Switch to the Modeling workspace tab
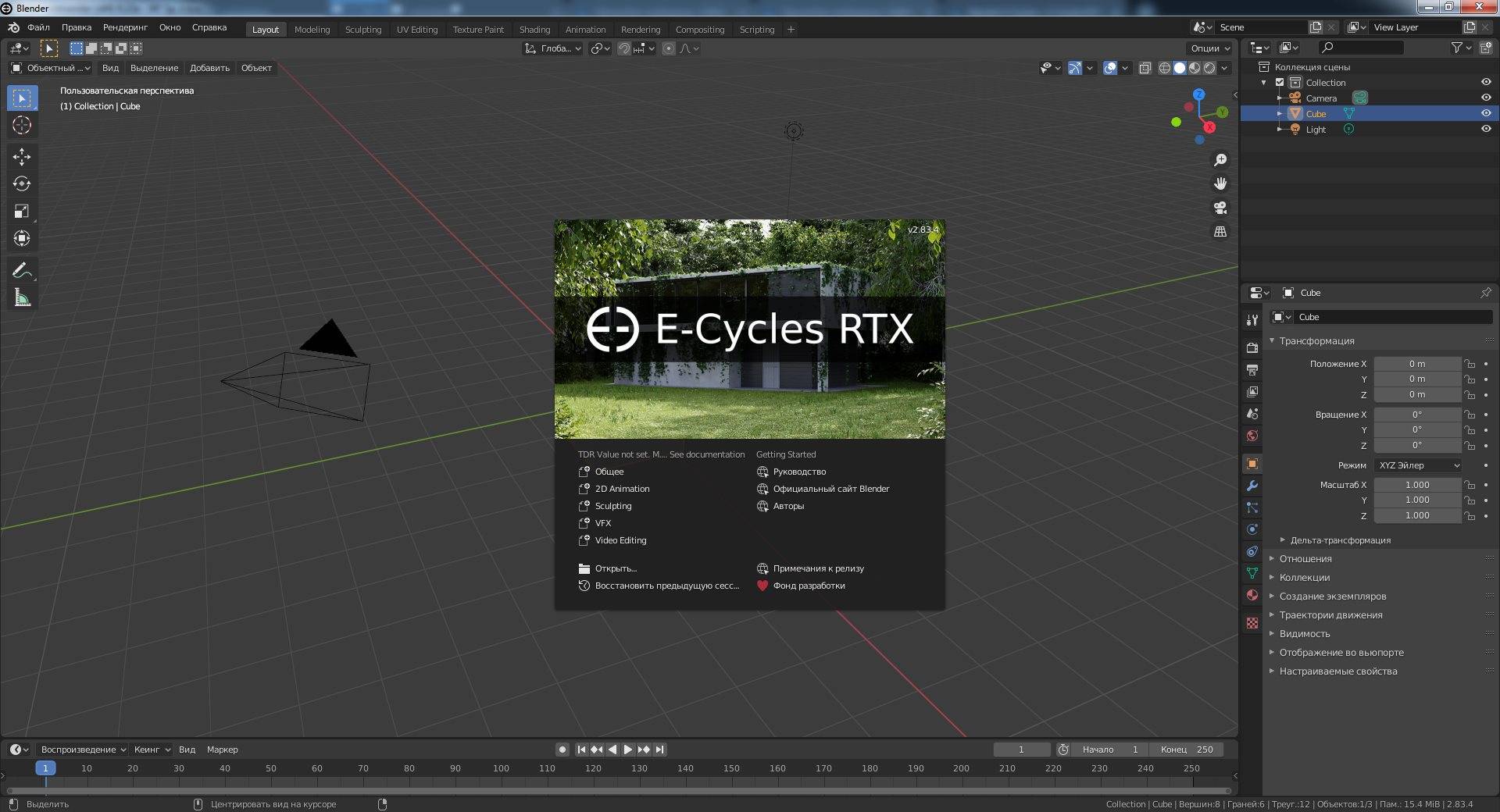Screen dimensions: 1500x812 [312, 30]
